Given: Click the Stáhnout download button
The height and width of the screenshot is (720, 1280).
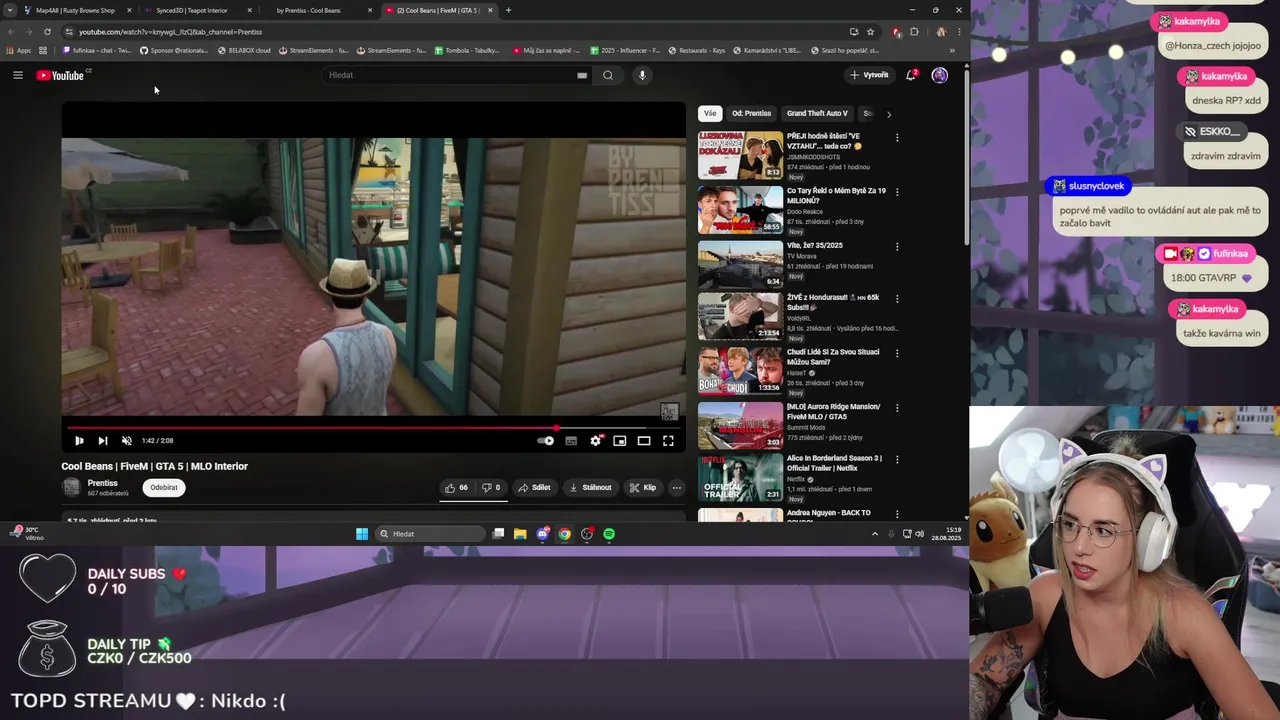Looking at the screenshot, I should [590, 488].
